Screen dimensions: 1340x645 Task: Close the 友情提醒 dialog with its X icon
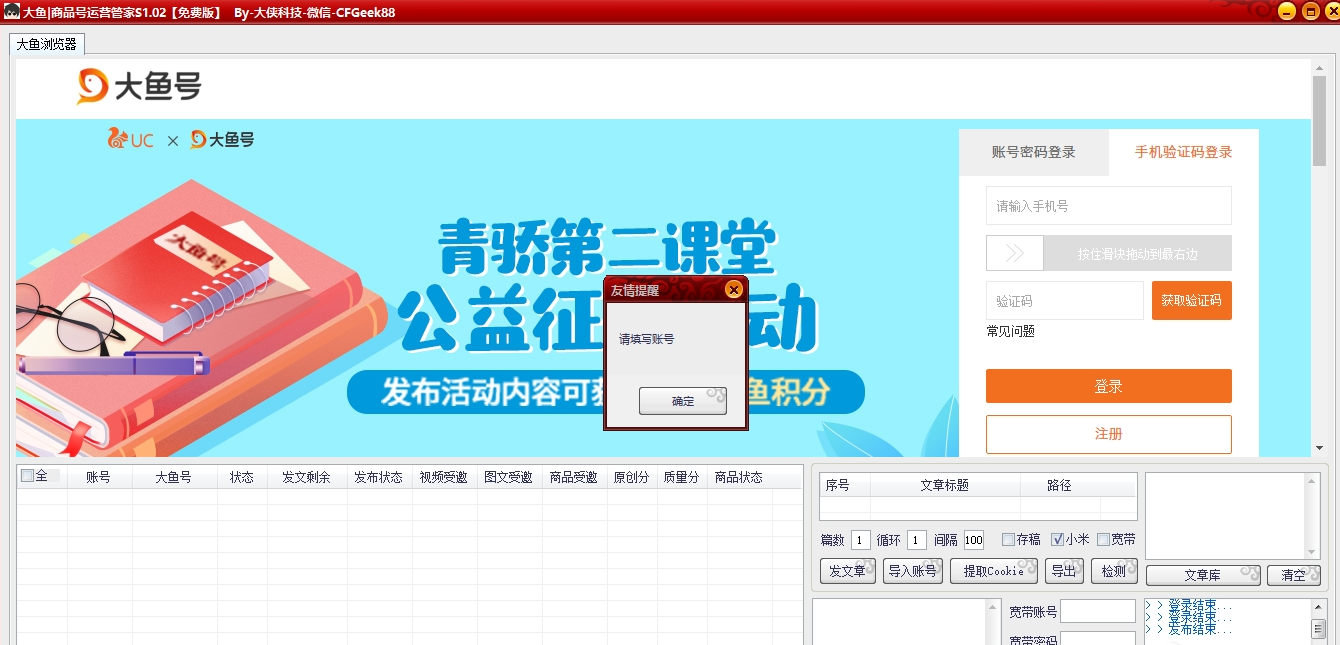pyautogui.click(x=734, y=290)
